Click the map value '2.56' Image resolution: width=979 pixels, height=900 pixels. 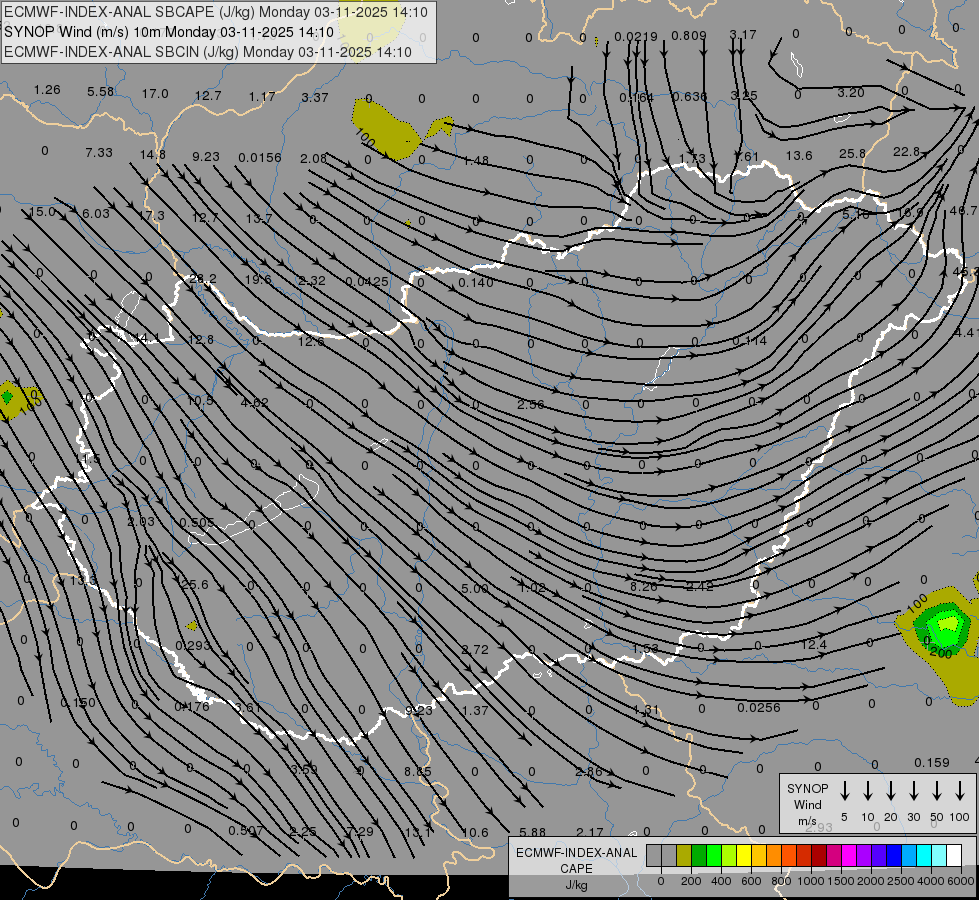pos(531,405)
